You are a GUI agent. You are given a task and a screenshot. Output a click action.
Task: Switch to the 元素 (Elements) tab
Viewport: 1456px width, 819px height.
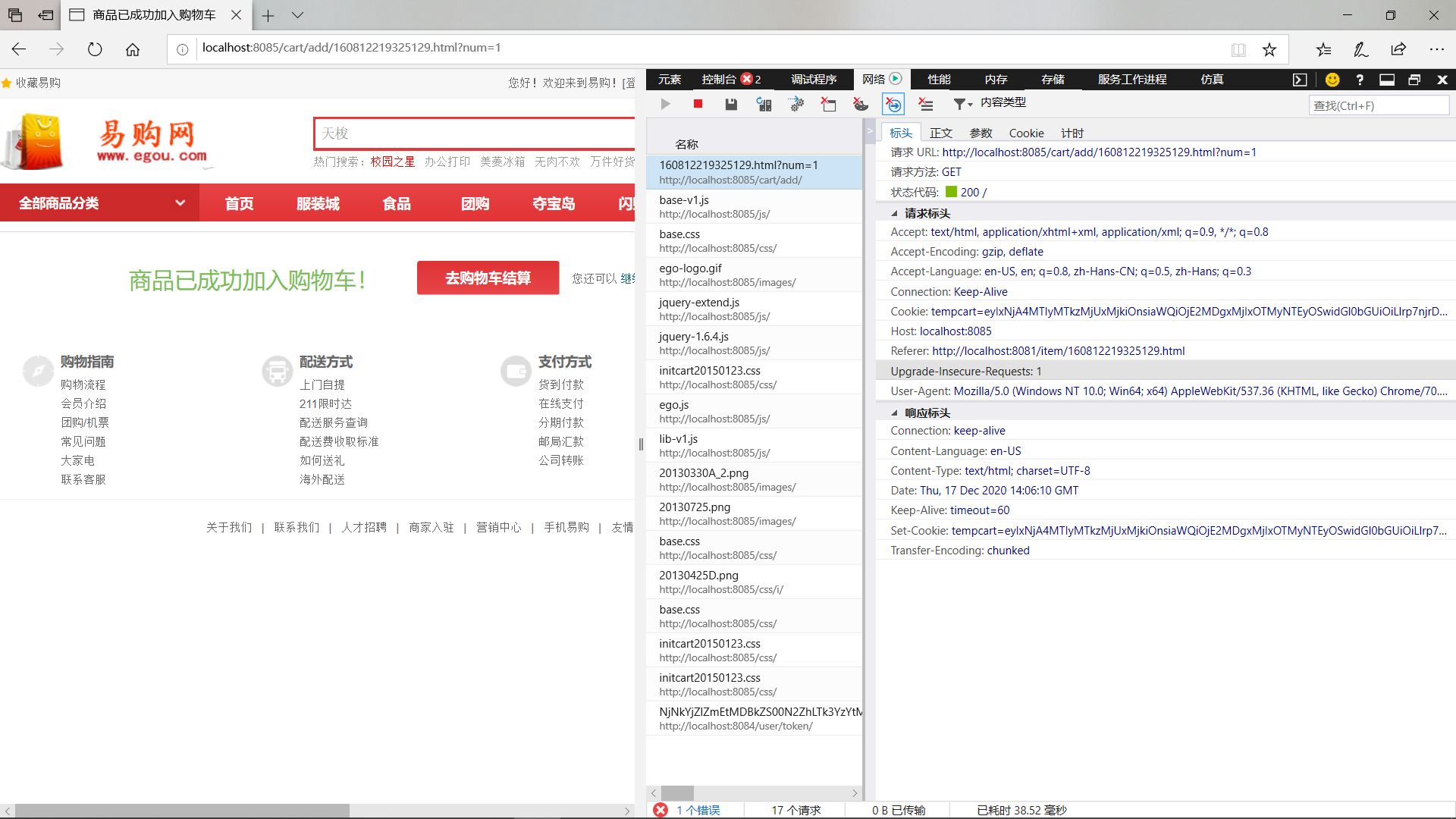(x=670, y=80)
